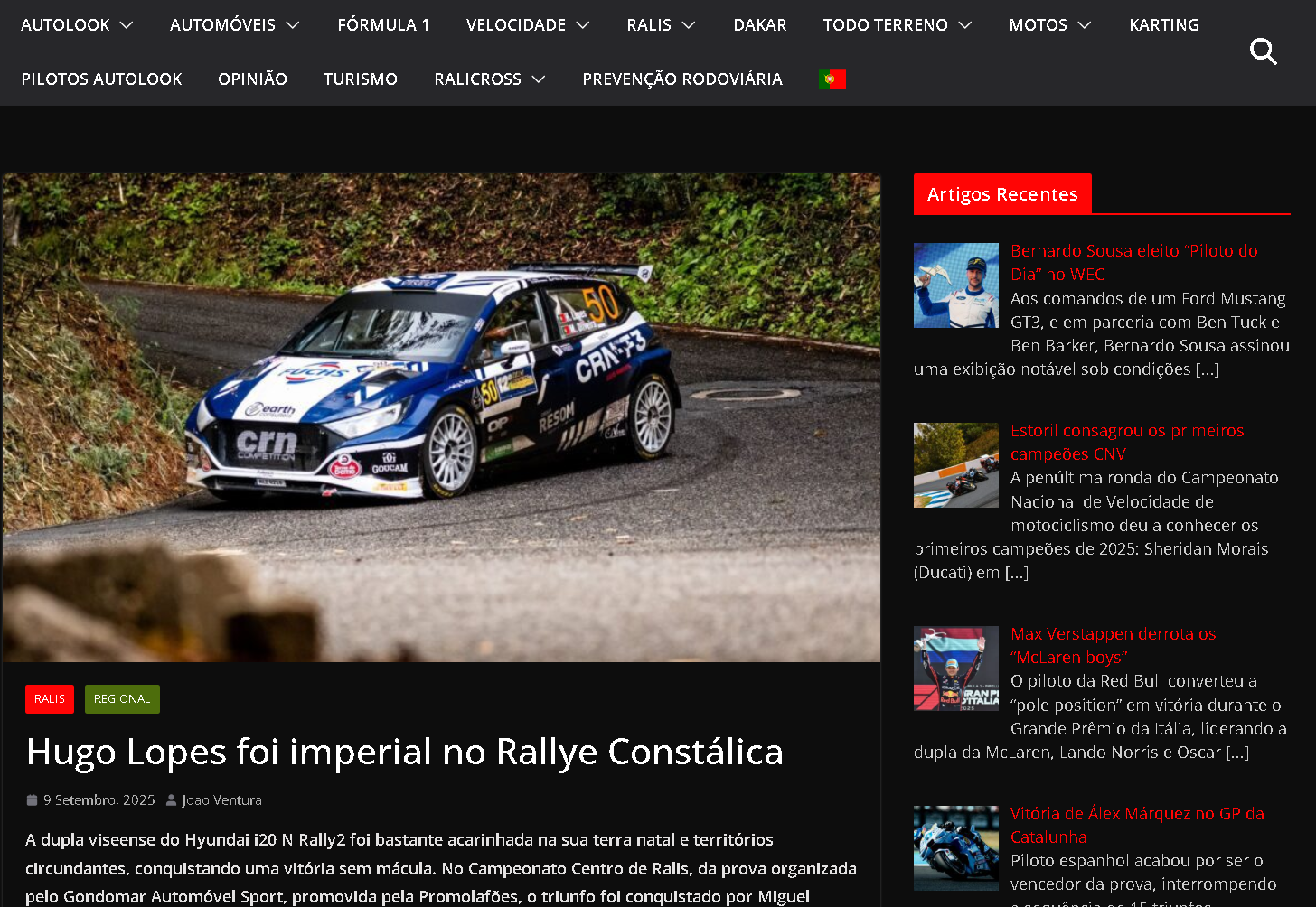Open PREVENÇÃO RODOVIÁRIA page

[x=682, y=79]
